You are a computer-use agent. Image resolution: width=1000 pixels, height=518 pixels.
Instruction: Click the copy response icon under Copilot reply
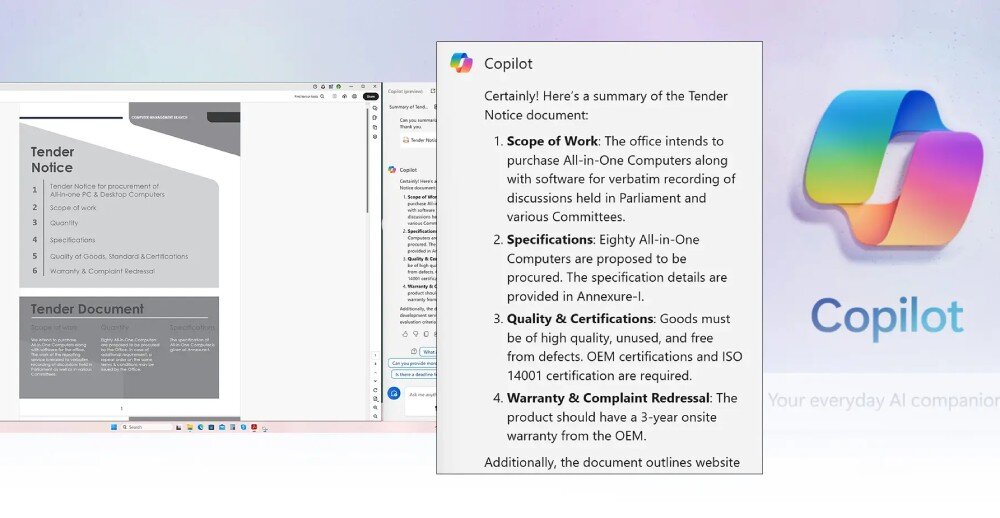point(426,334)
